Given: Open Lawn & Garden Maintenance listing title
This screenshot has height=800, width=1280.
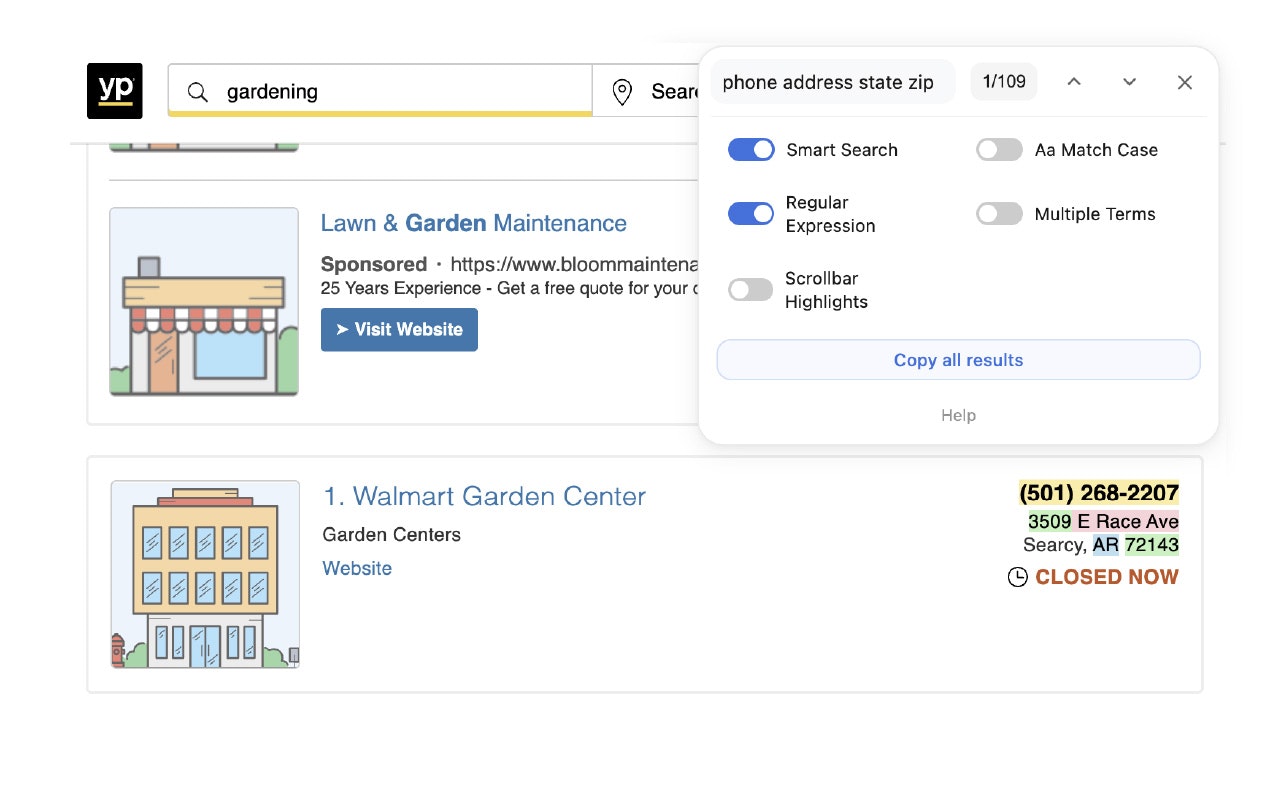Looking at the screenshot, I should pos(474,223).
